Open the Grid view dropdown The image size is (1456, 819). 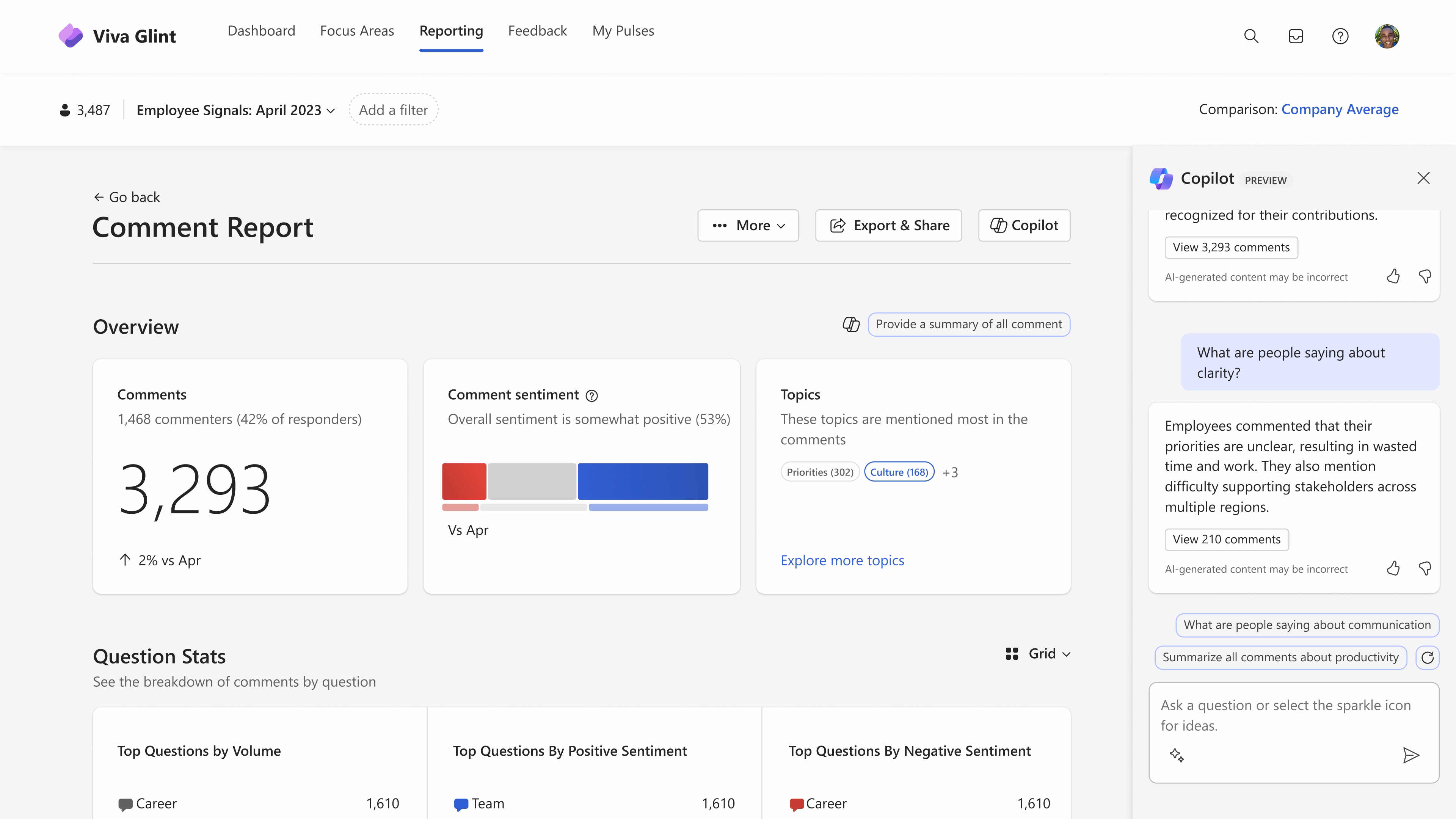[x=1038, y=654]
